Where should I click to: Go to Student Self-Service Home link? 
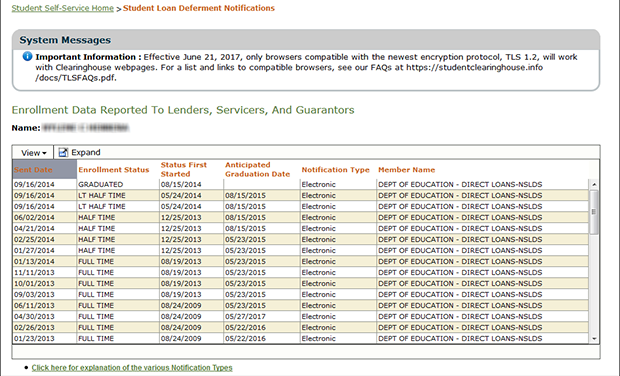[x=62, y=8]
